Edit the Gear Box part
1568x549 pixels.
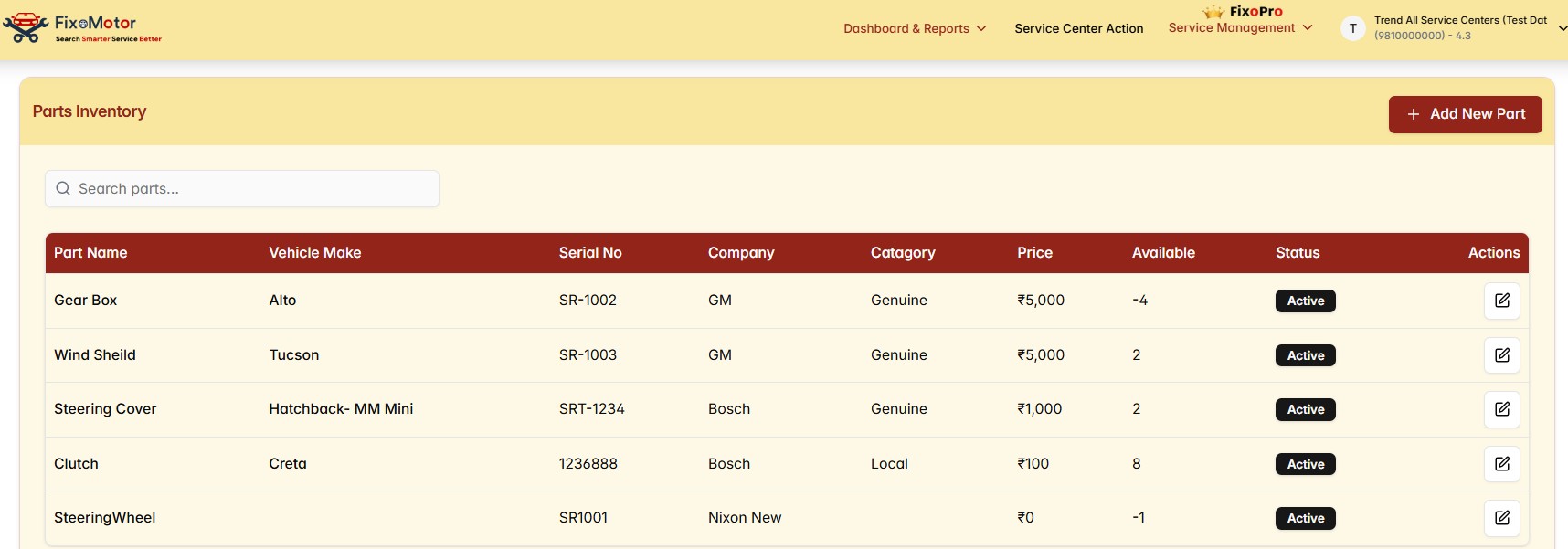pos(1501,301)
